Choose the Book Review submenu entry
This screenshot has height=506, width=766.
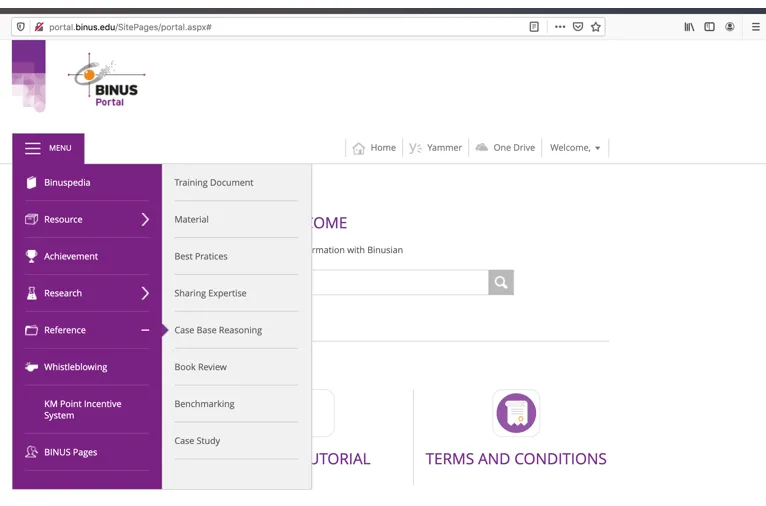(200, 367)
